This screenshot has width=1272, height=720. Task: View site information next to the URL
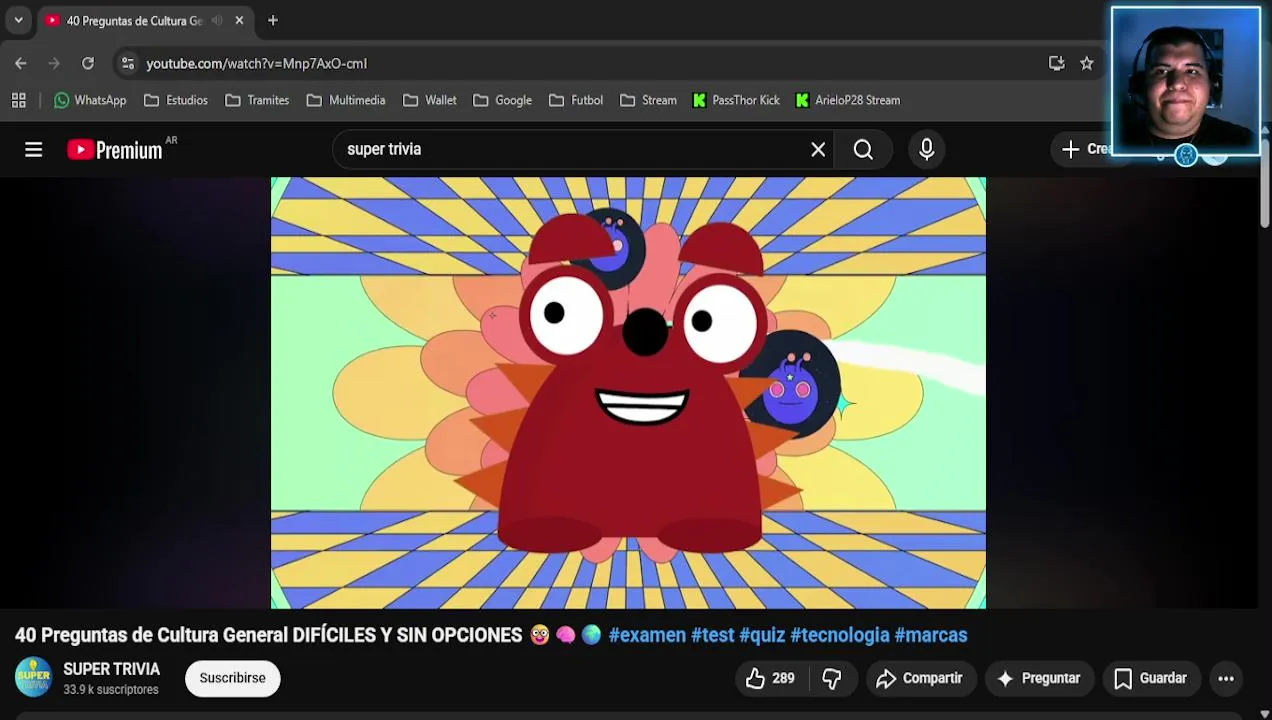point(127,63)
